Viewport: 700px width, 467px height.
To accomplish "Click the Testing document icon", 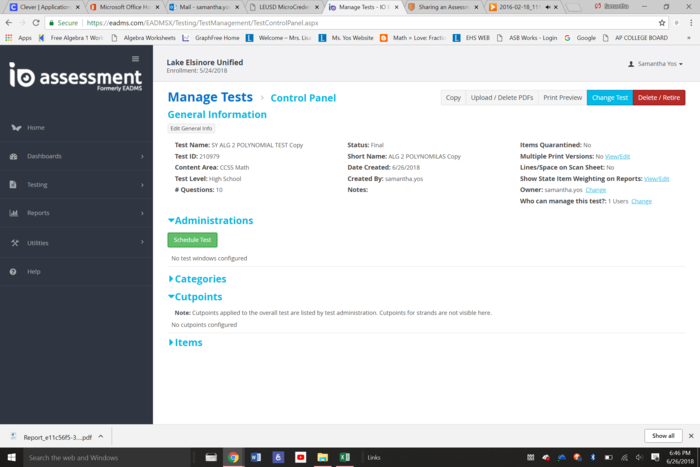I will click(15, 185).
